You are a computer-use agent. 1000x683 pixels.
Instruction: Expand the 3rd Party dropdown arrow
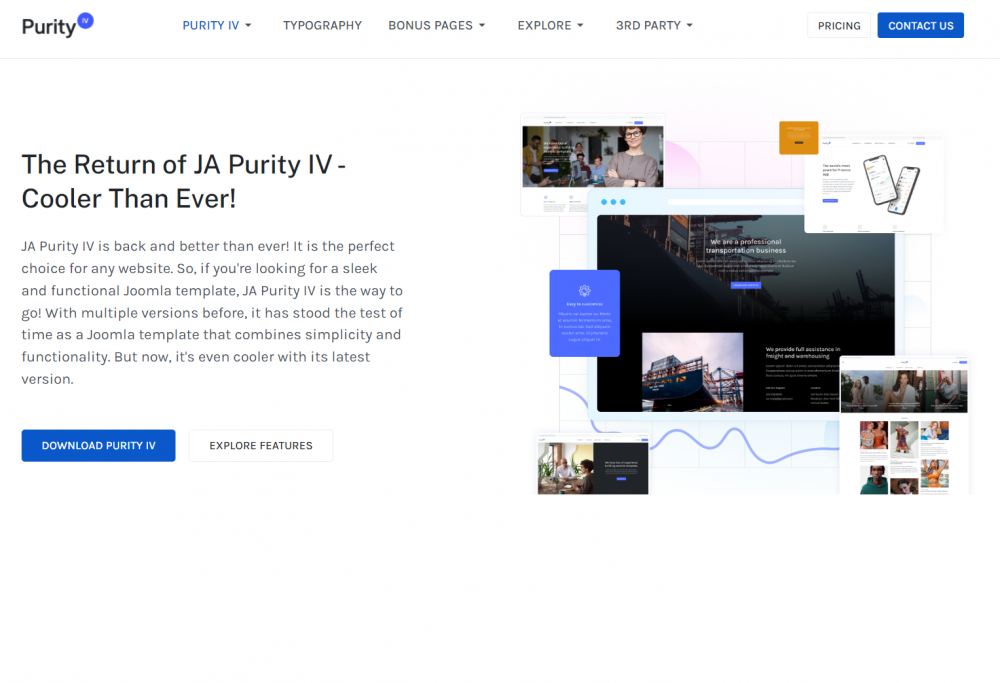point(689,26)
